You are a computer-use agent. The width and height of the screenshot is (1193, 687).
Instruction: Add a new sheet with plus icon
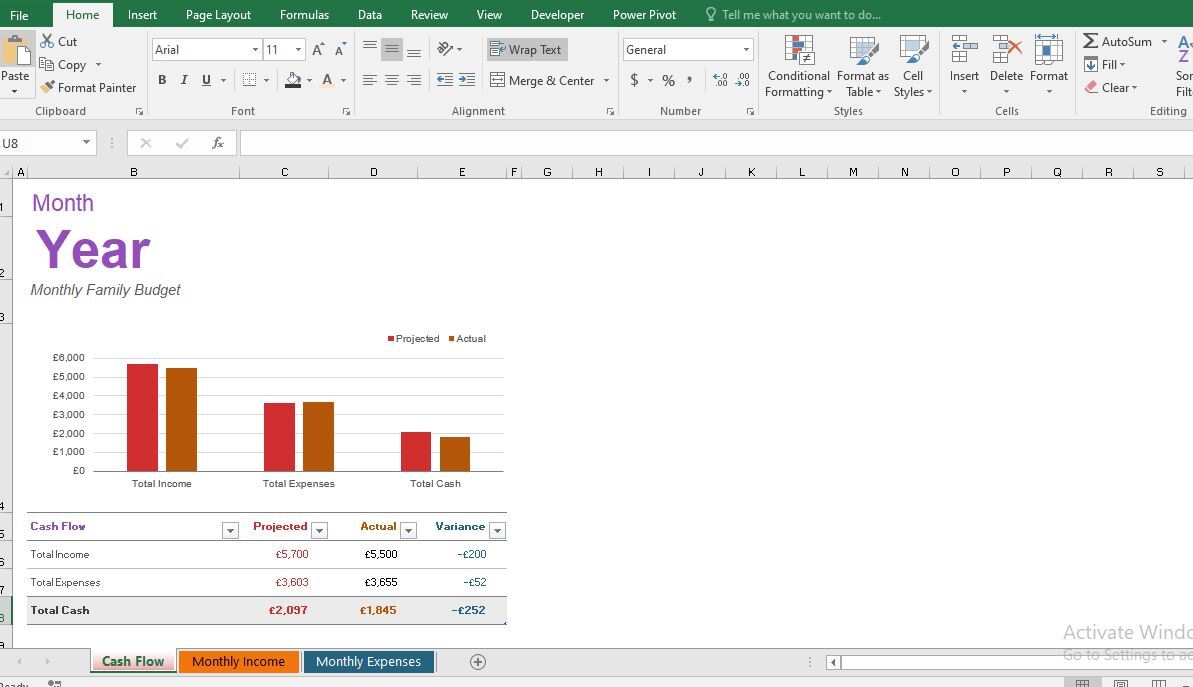478,662
